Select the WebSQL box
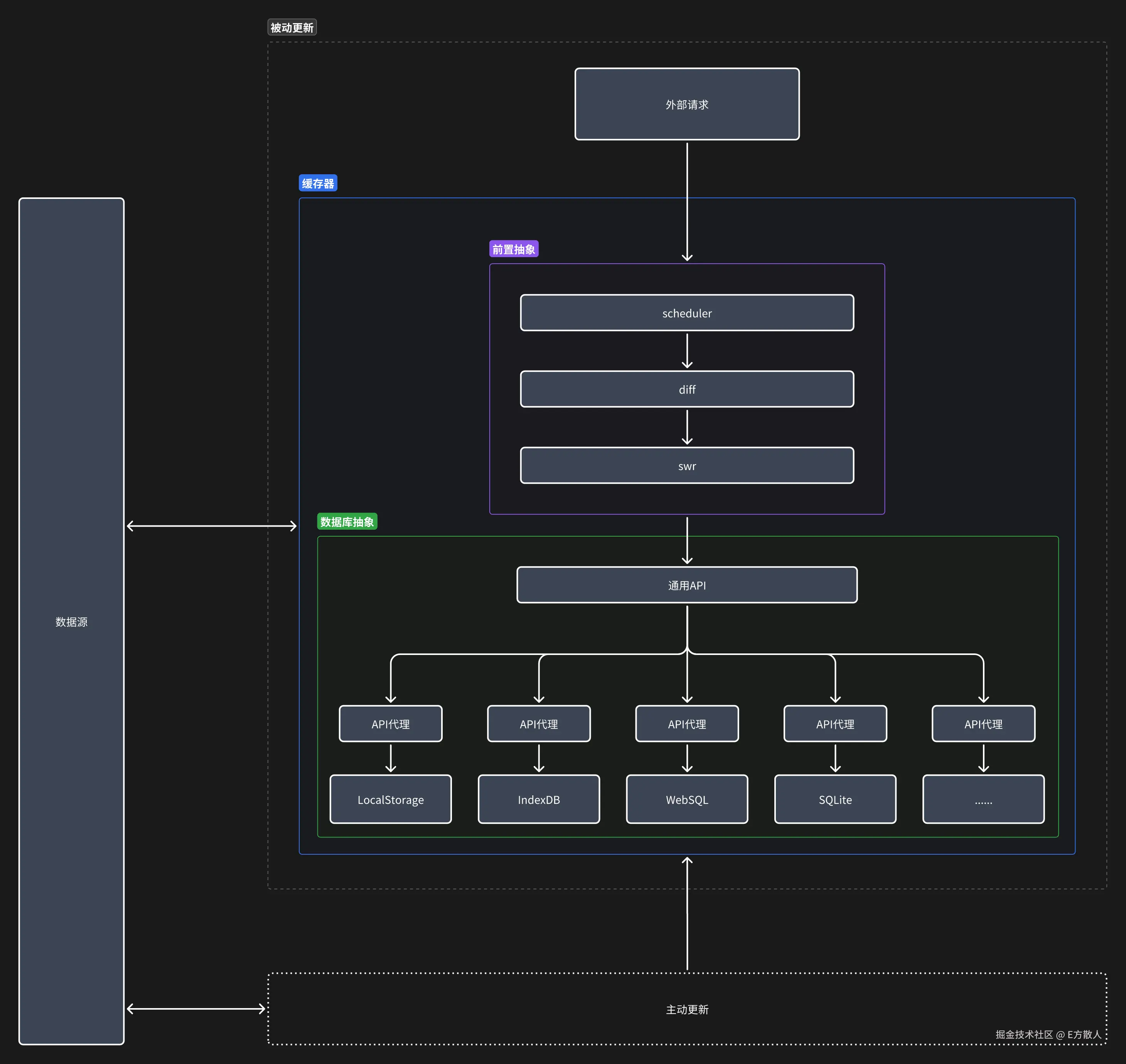 coord(686,800)
